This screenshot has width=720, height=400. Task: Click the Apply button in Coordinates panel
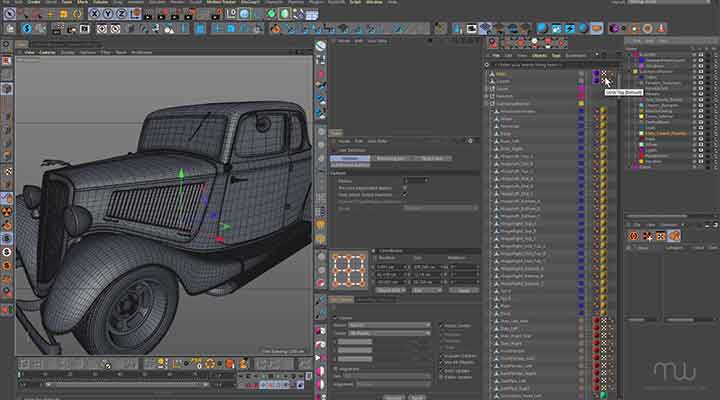point(464,291)
